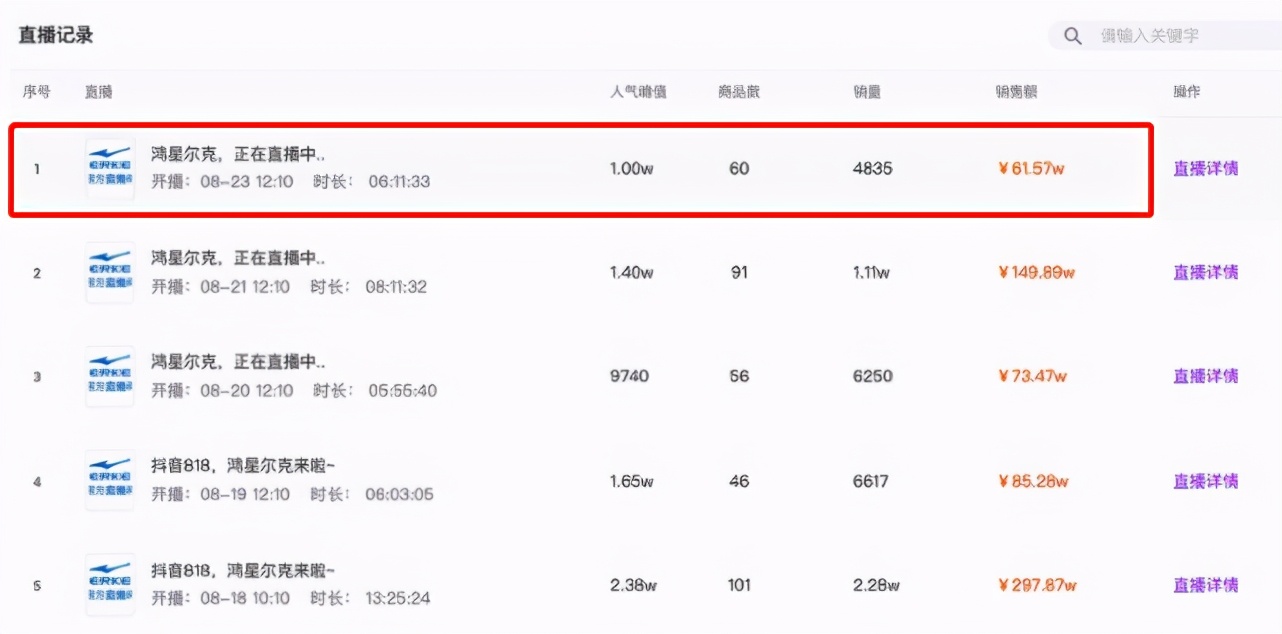The height and width of the screenshot is (634, 1282).
Task: Click ERKE logo thumbnail in row 3
Action: [110, 376]
